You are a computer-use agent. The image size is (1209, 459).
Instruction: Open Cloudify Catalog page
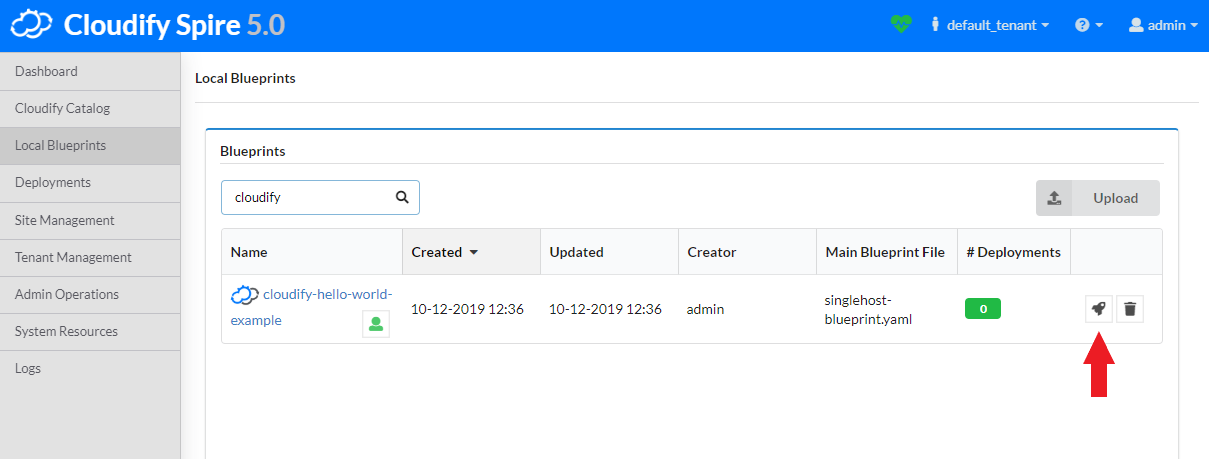(x=62, y=108)
